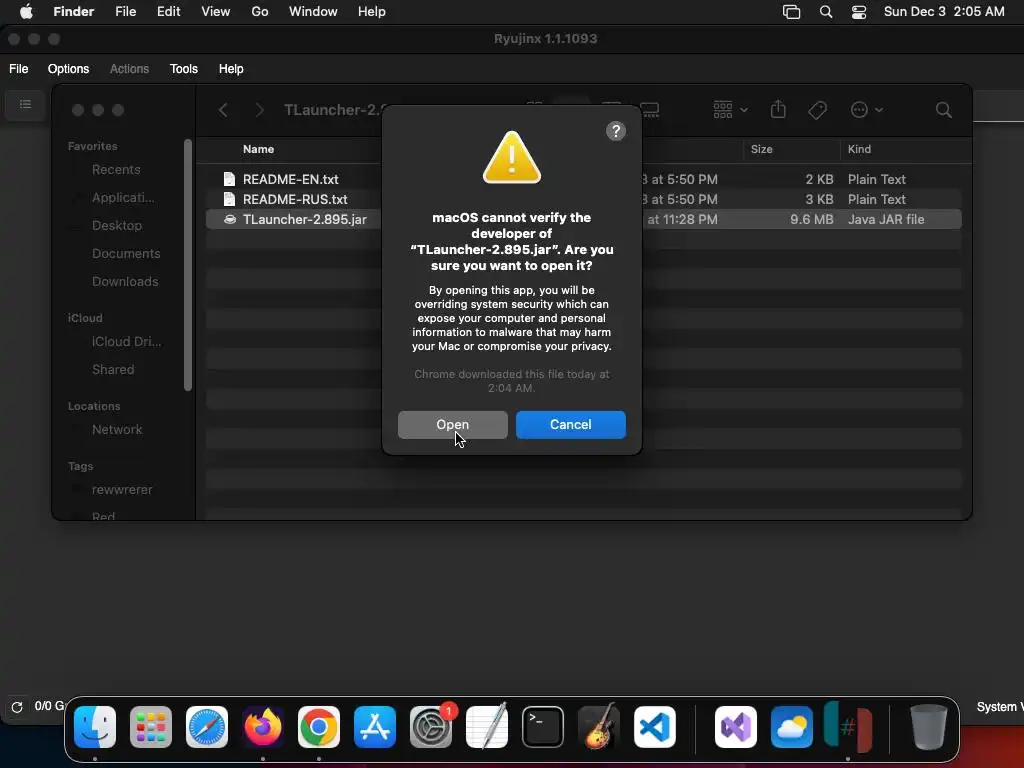Viewport: 1024px width, 768px height.
Task: Sort files by Size column
Action: (x=761, y=149)
